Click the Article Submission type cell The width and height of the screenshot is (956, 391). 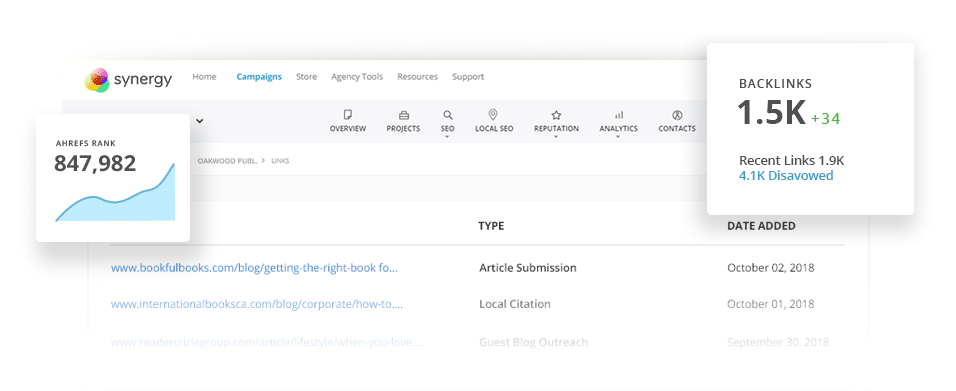click(528, 268)
